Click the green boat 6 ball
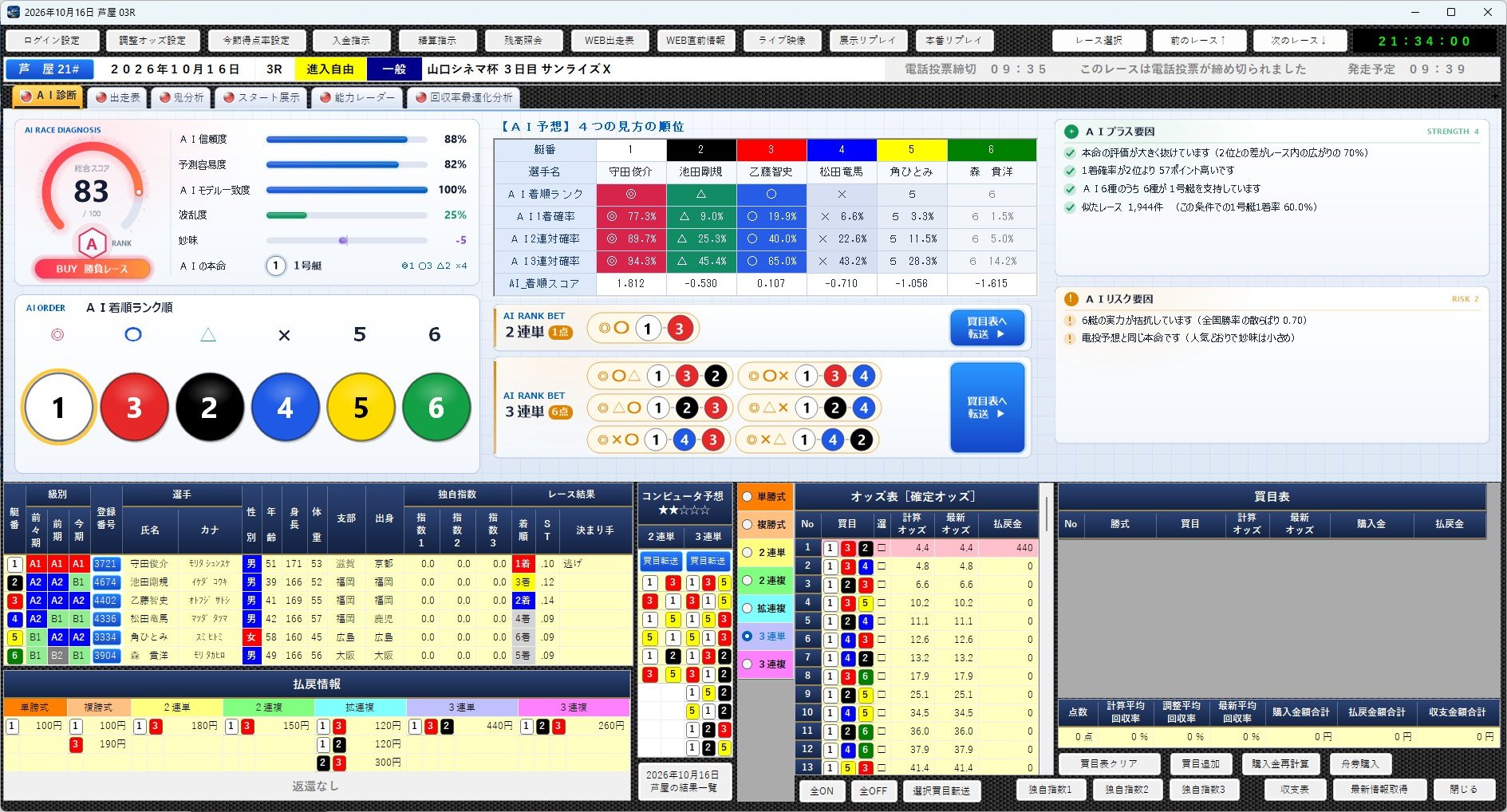Viewport: 1507px width, 812px height. click(x=436, y=408)
